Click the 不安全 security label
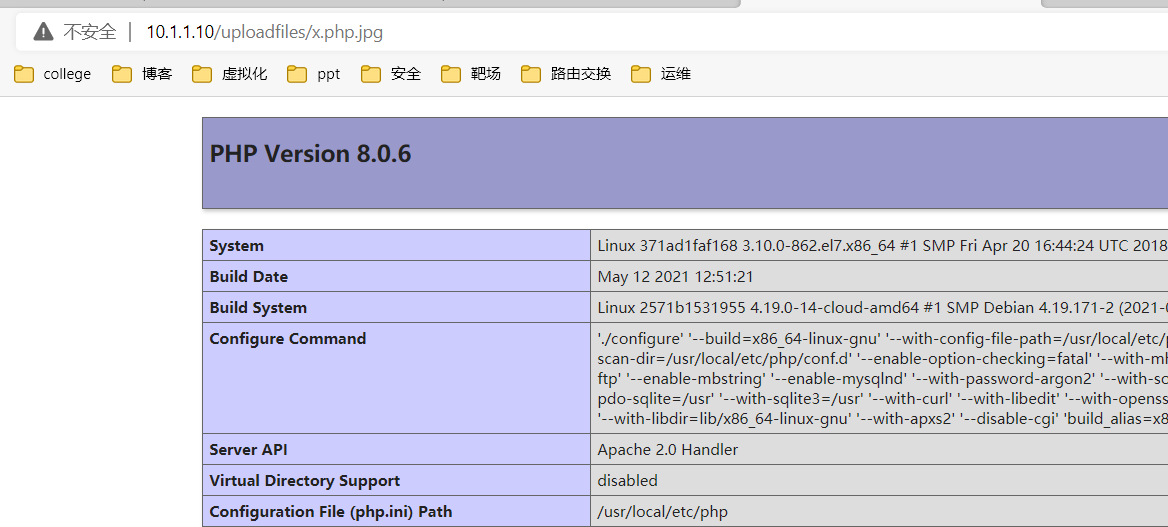This screenshot has width=1168, height=527. tap(90, 32)
